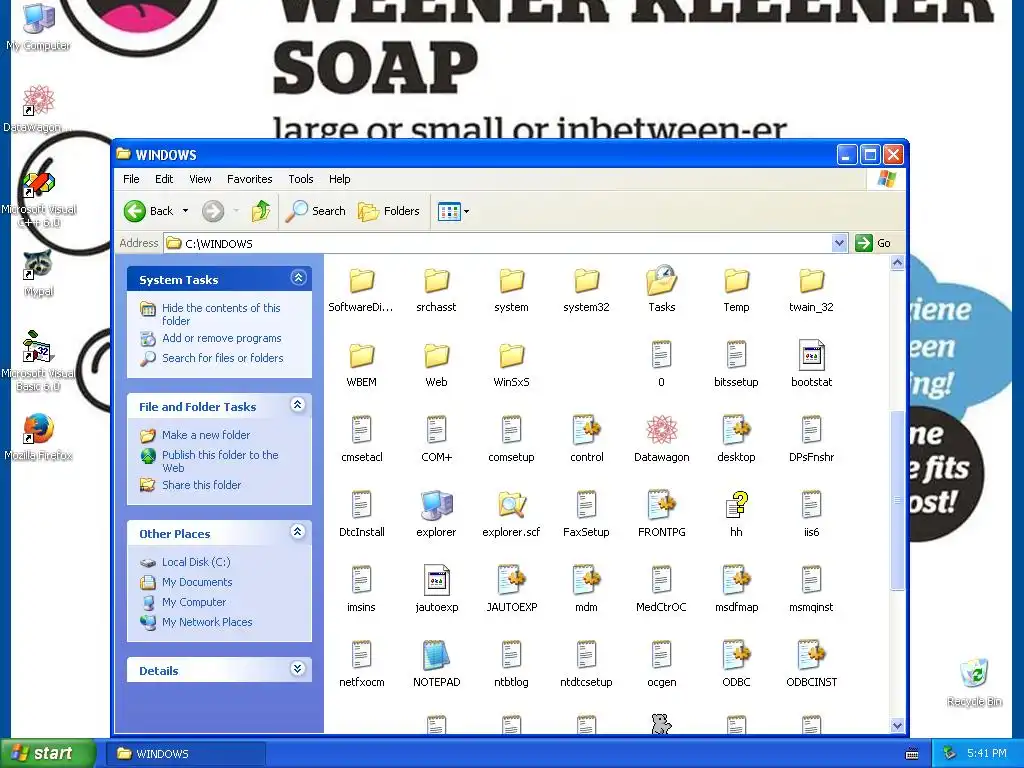
Task: Open the Tools menu
Action: click(x=301, y=179)
